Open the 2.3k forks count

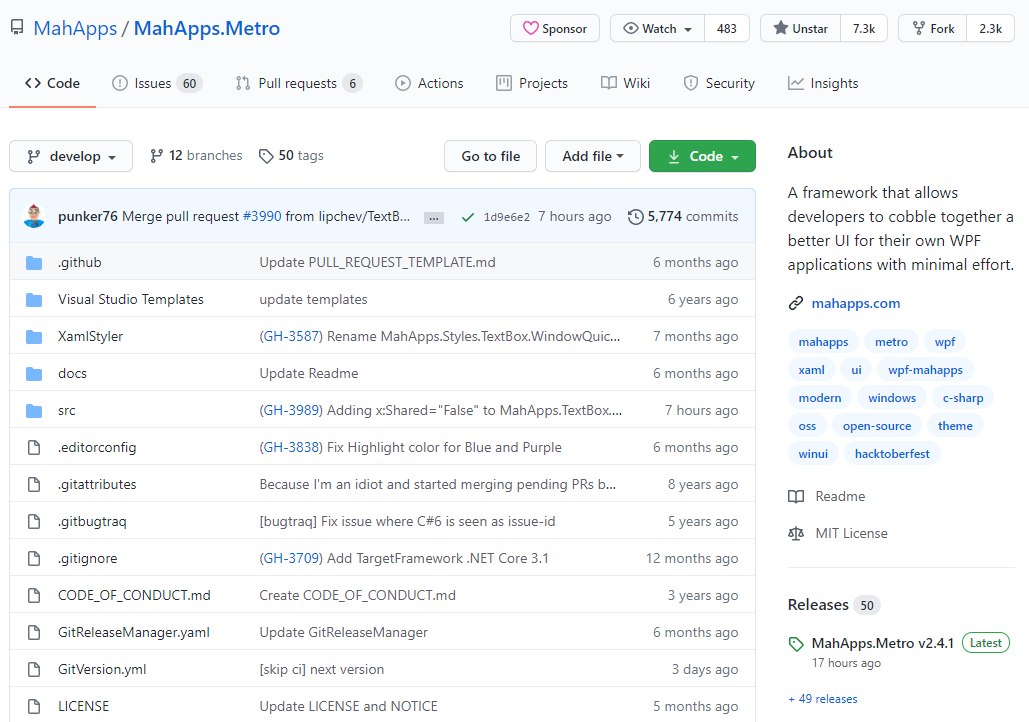click(x=990, y=28)
